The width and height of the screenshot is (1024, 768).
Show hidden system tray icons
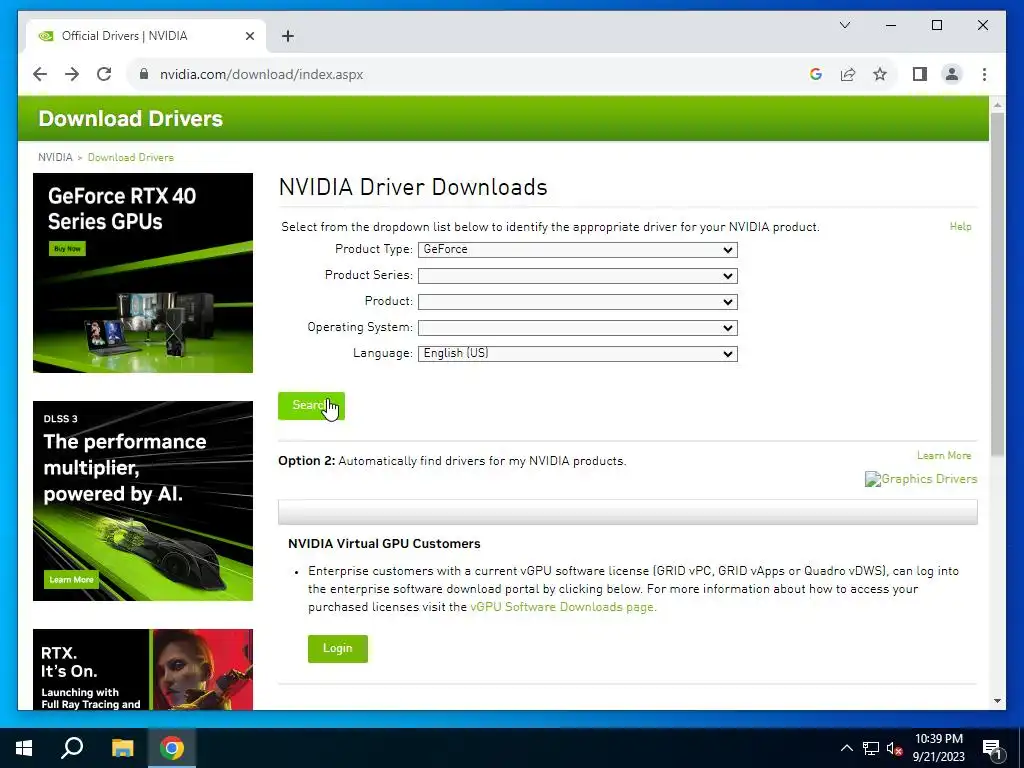[x=846, y=748]
